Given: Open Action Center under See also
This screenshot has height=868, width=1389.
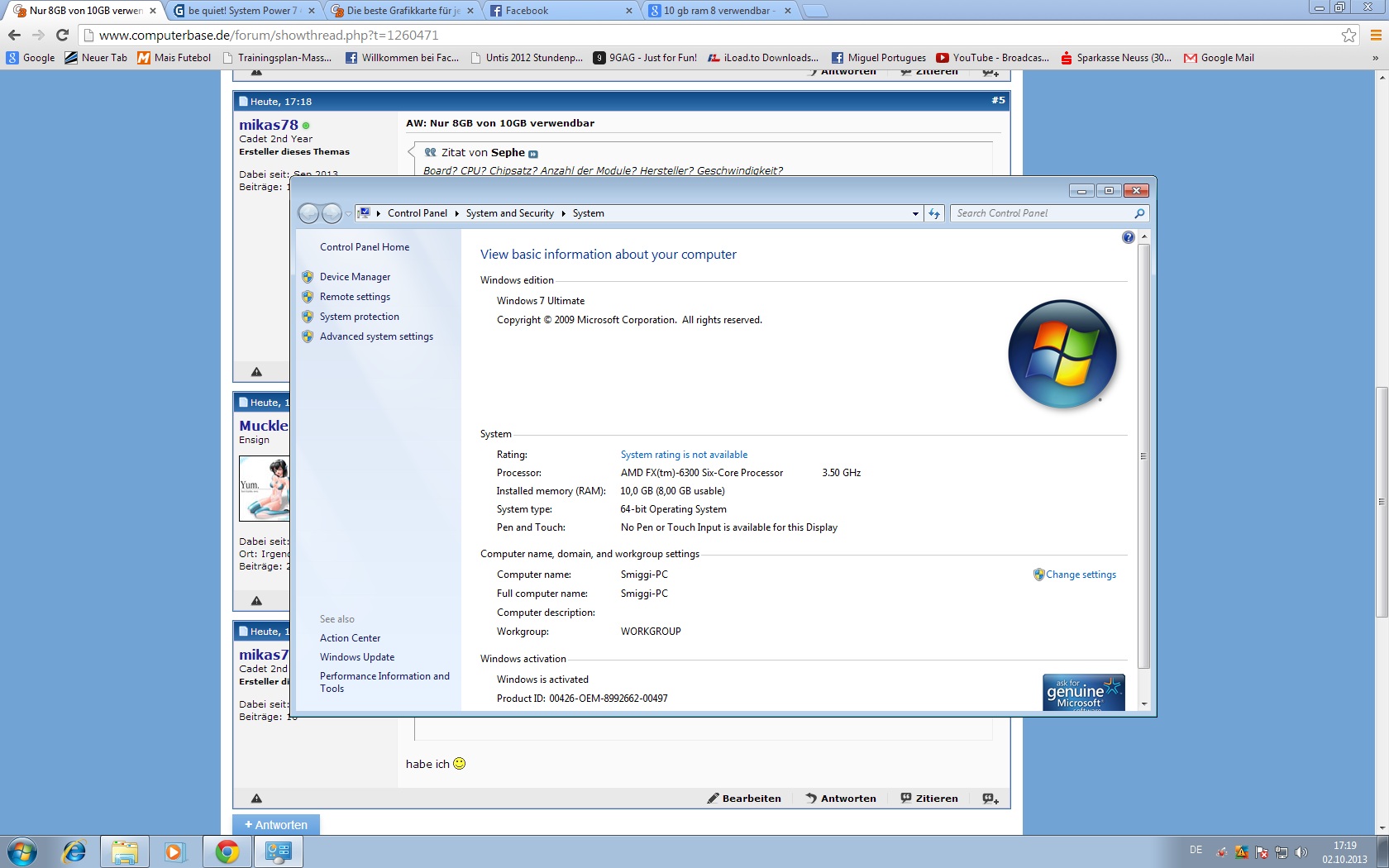Looking at the screenshot, I should click(350, 638).
